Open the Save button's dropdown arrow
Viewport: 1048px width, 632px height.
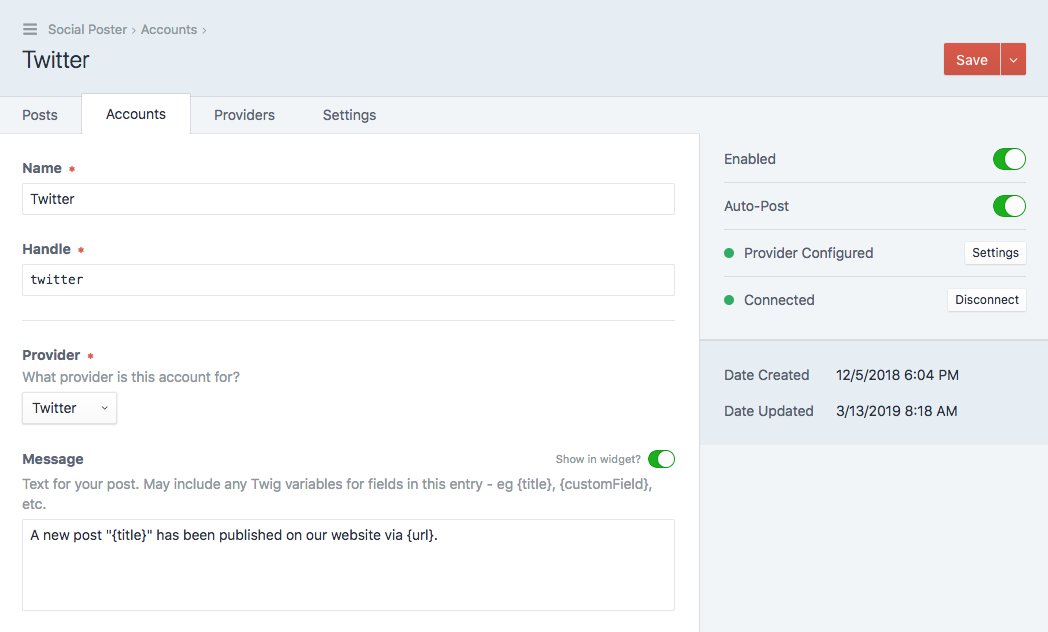coord(1013,59)
